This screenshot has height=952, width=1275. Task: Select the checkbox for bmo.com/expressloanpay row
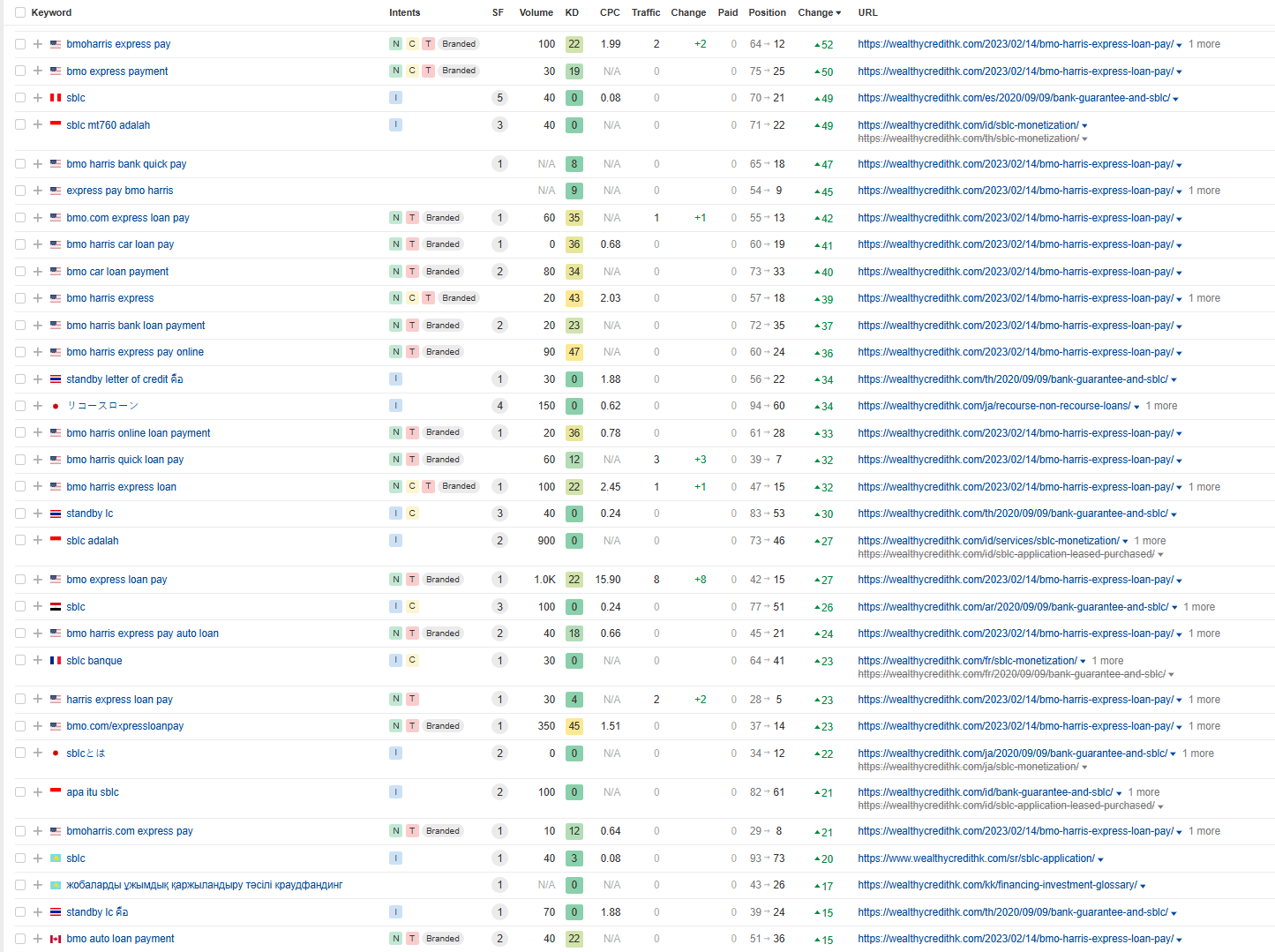(20, 726)
